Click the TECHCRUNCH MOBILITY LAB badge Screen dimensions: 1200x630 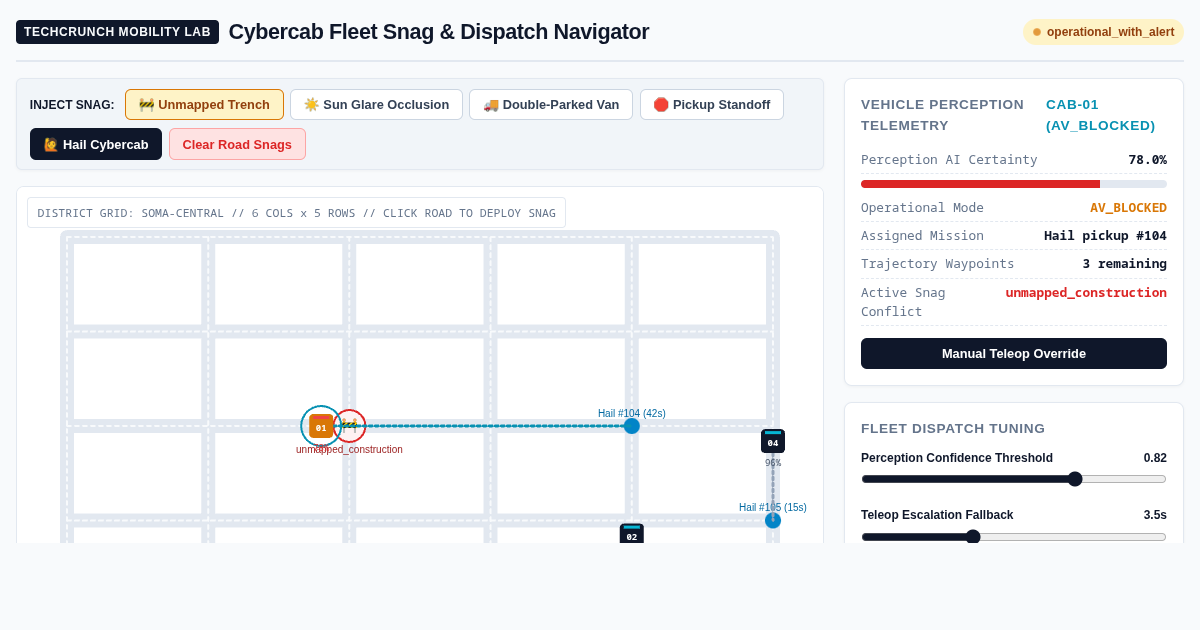[117, 32]
